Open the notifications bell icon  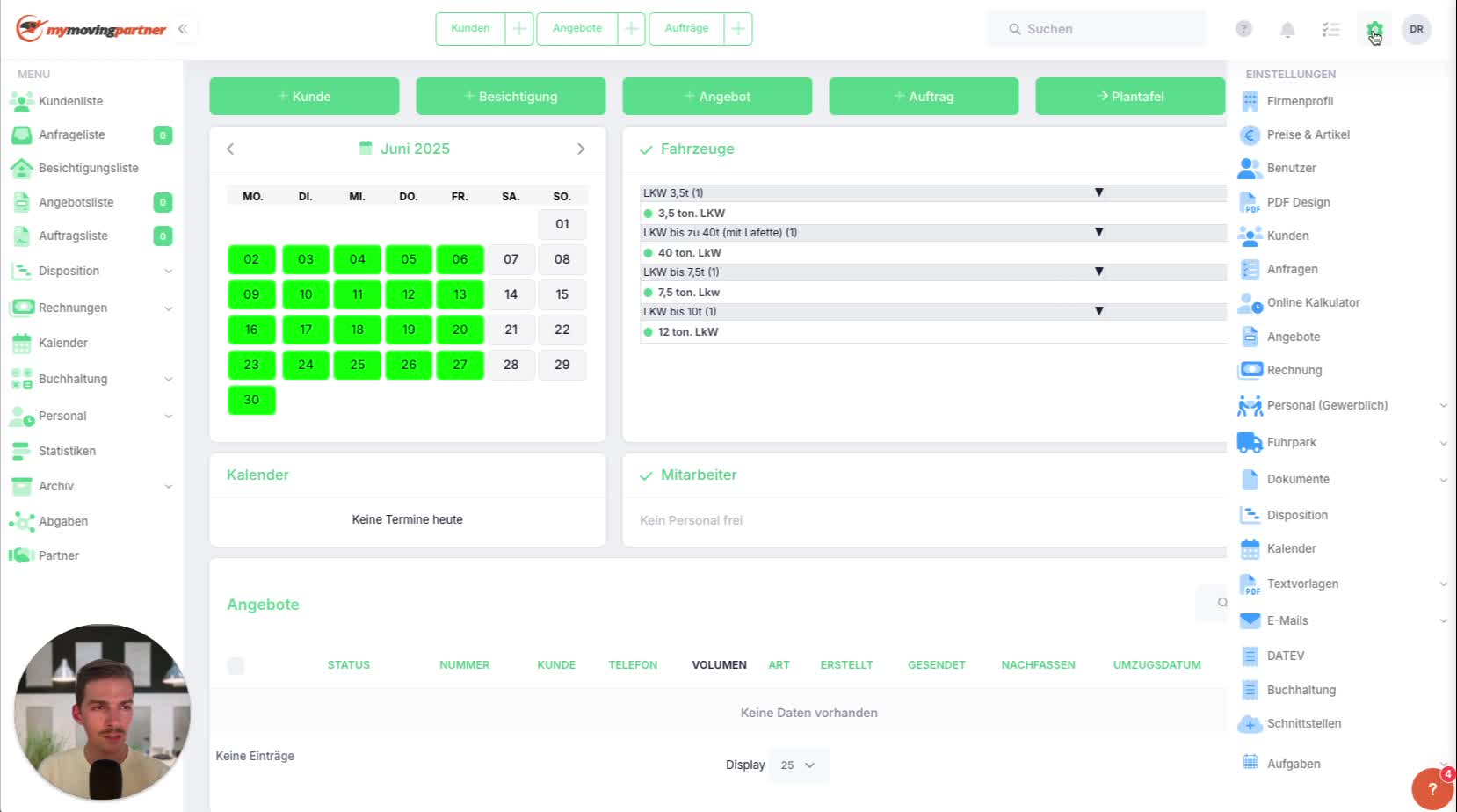click(1287, 29)
